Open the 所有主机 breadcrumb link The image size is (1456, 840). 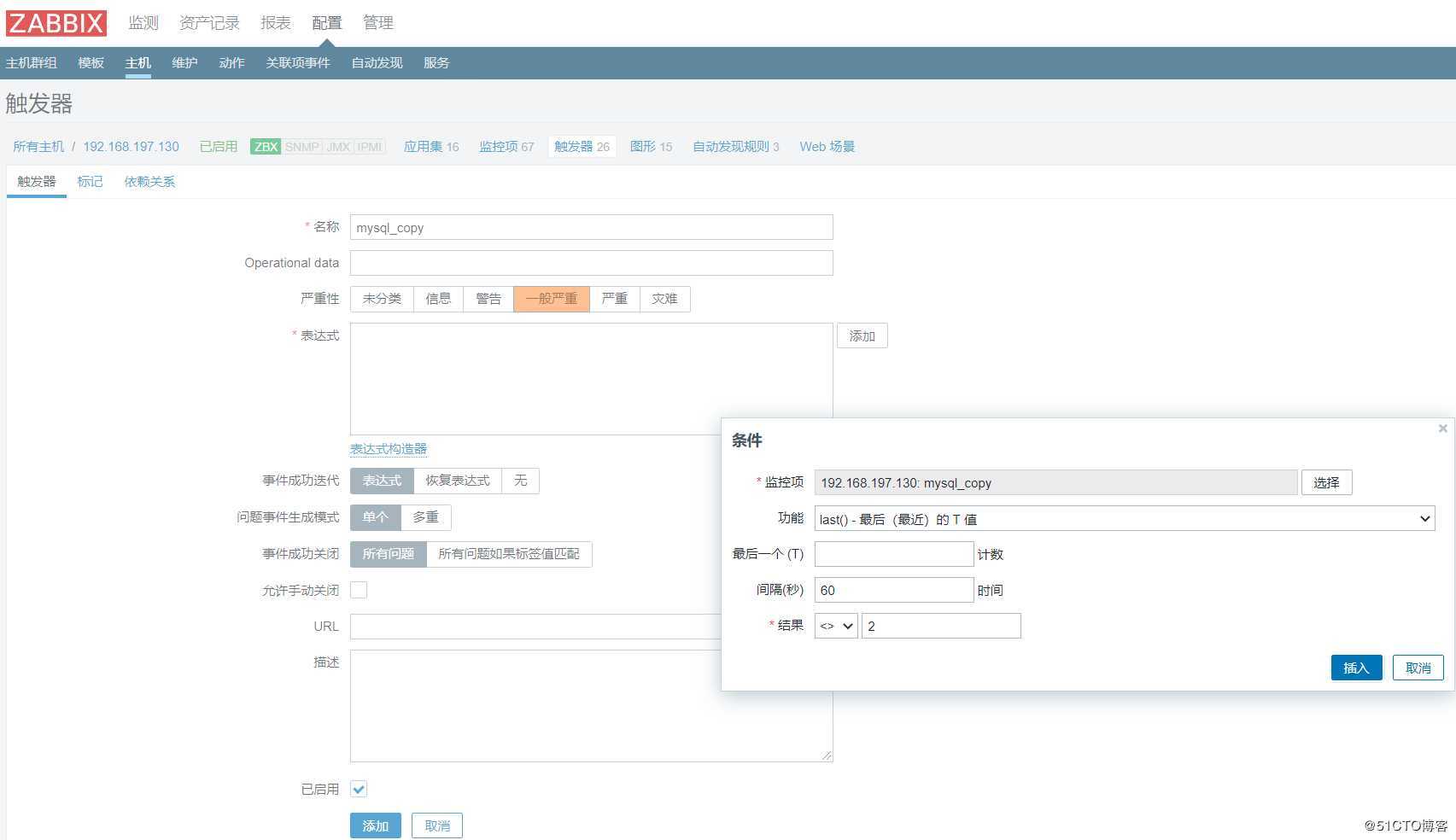(x=38, y=147)
